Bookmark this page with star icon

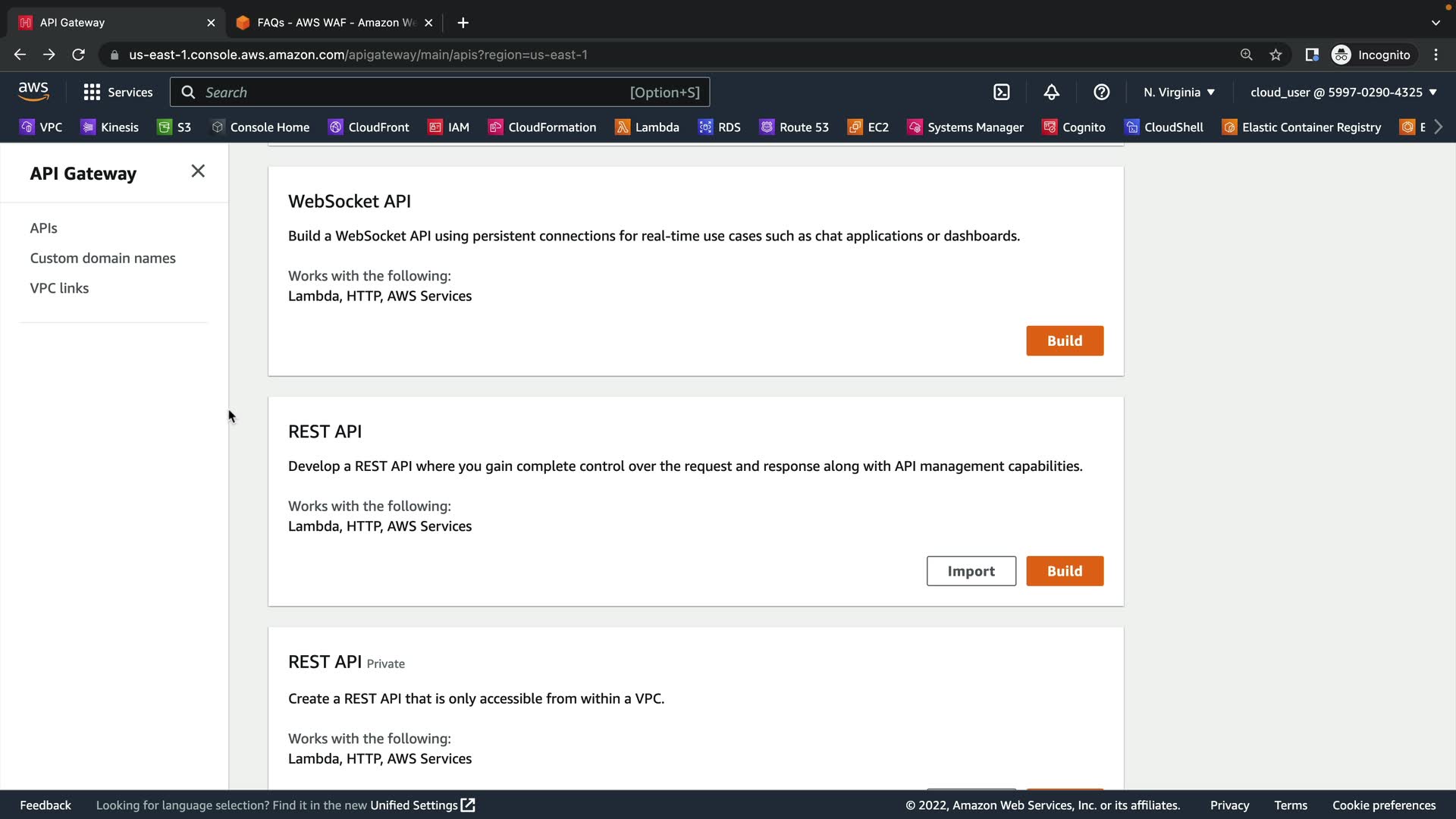[1276, 55]
